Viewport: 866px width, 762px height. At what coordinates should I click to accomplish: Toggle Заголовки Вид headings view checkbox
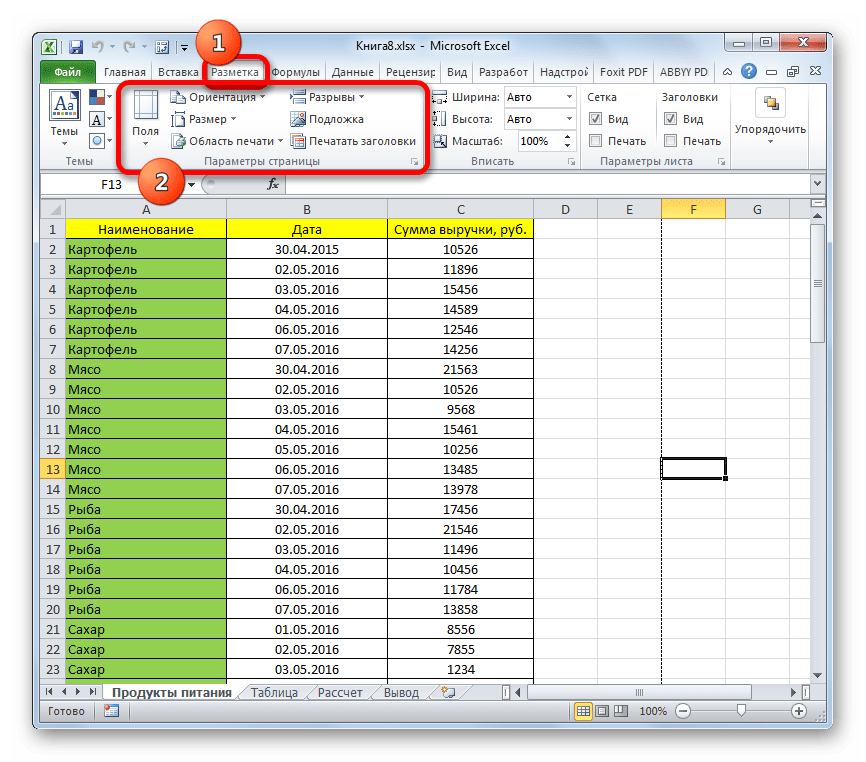click(x=670, y=119)
